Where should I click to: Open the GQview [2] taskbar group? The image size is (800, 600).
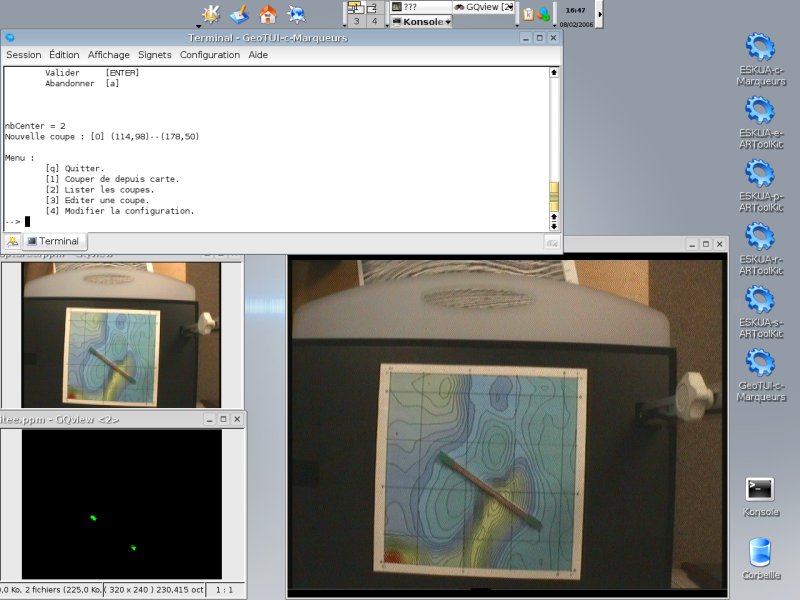point(483,7)
